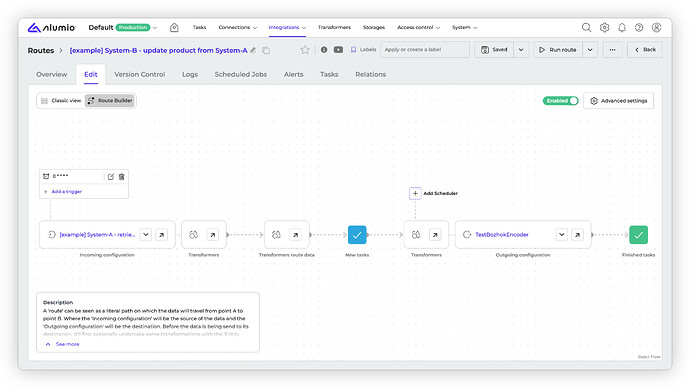Open the route's Tasks tab
This screenshot has height=388, width=690.
point(329,74)
